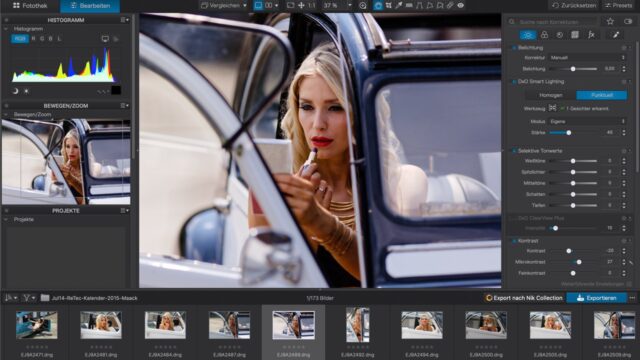Open the local adjustments brush palette

pos(616,35)
